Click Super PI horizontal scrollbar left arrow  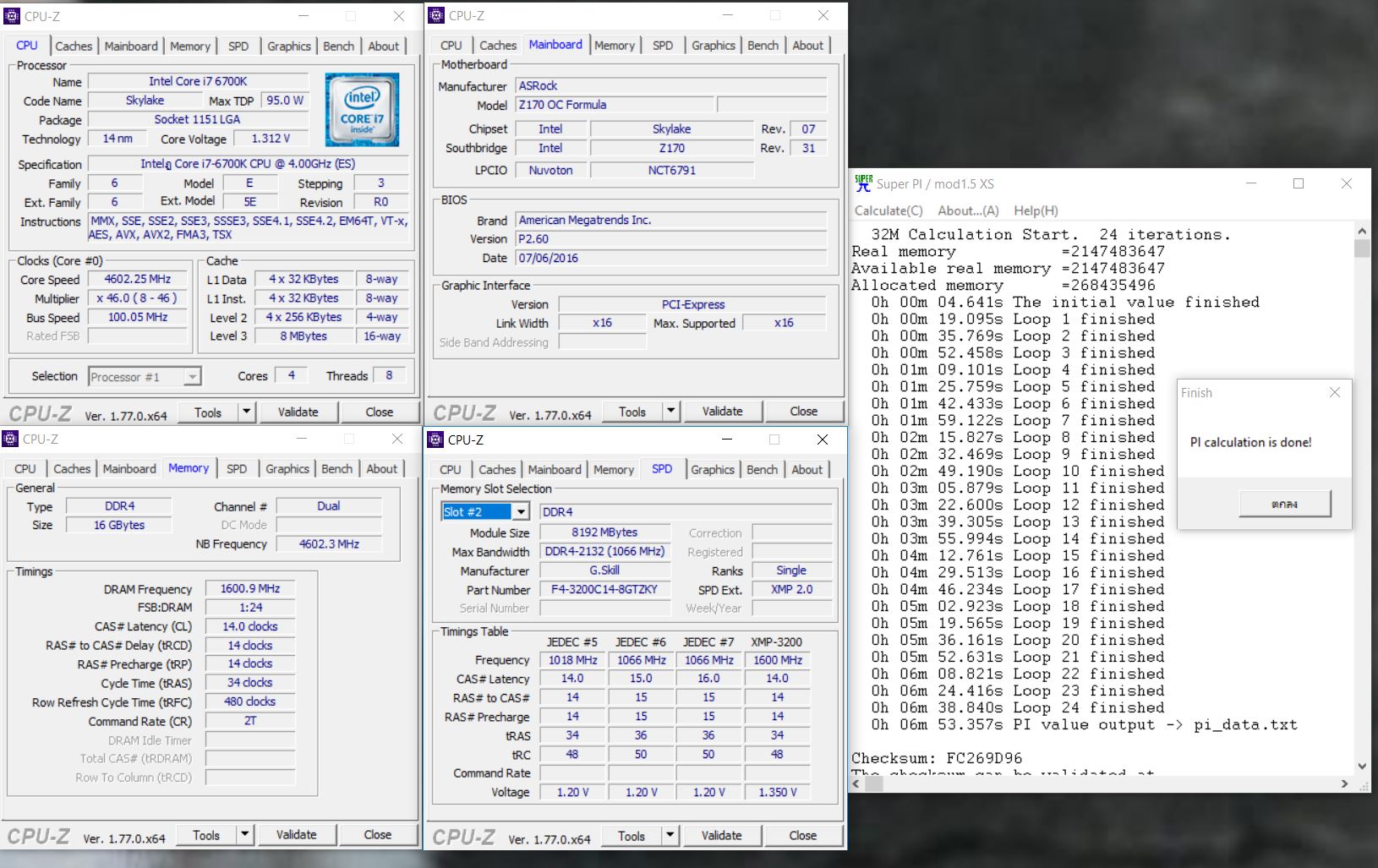tap(857, 783)
